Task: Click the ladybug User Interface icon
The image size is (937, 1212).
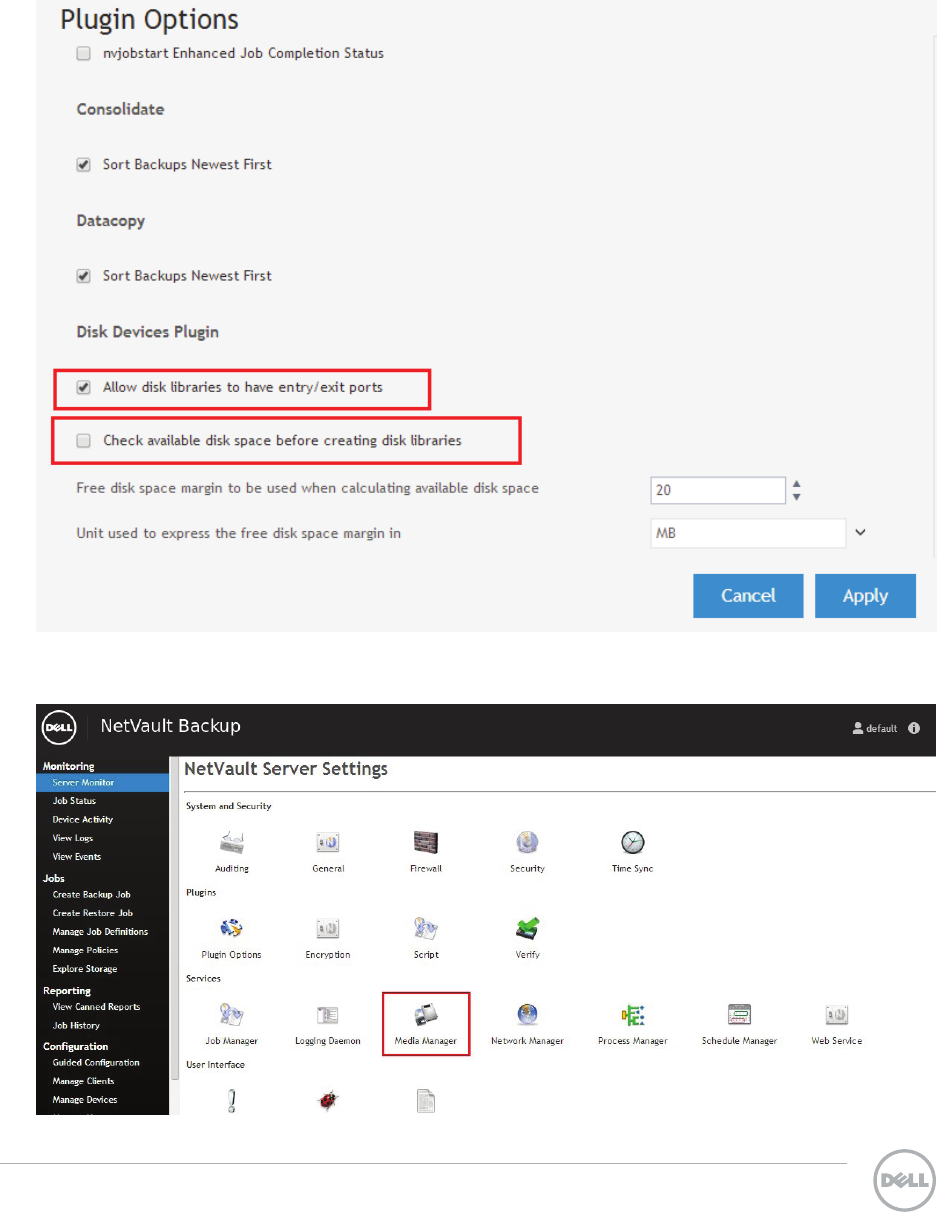Action: (328, 1101)
